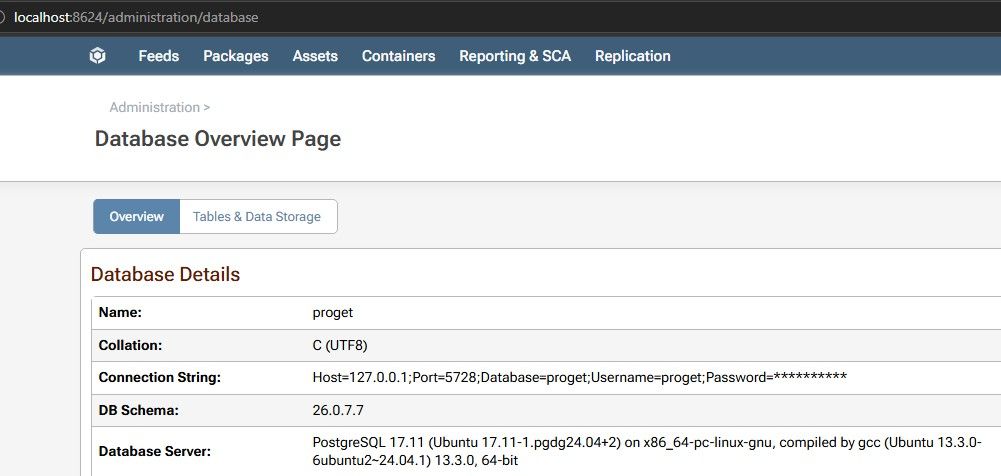1001x476 pixels.
Task: Click the PostgreSQL 17.11 server version text
Action: click(647, 451)
